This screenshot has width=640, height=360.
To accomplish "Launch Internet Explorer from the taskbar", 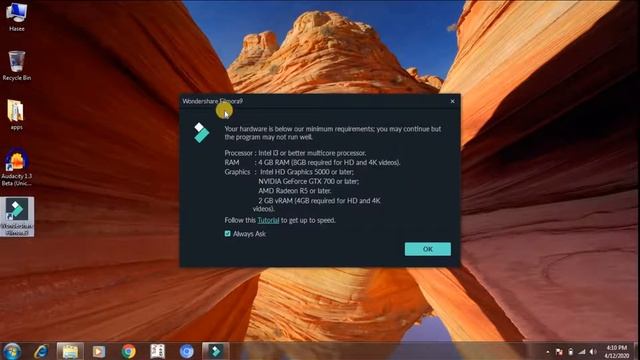I will 41,351.
